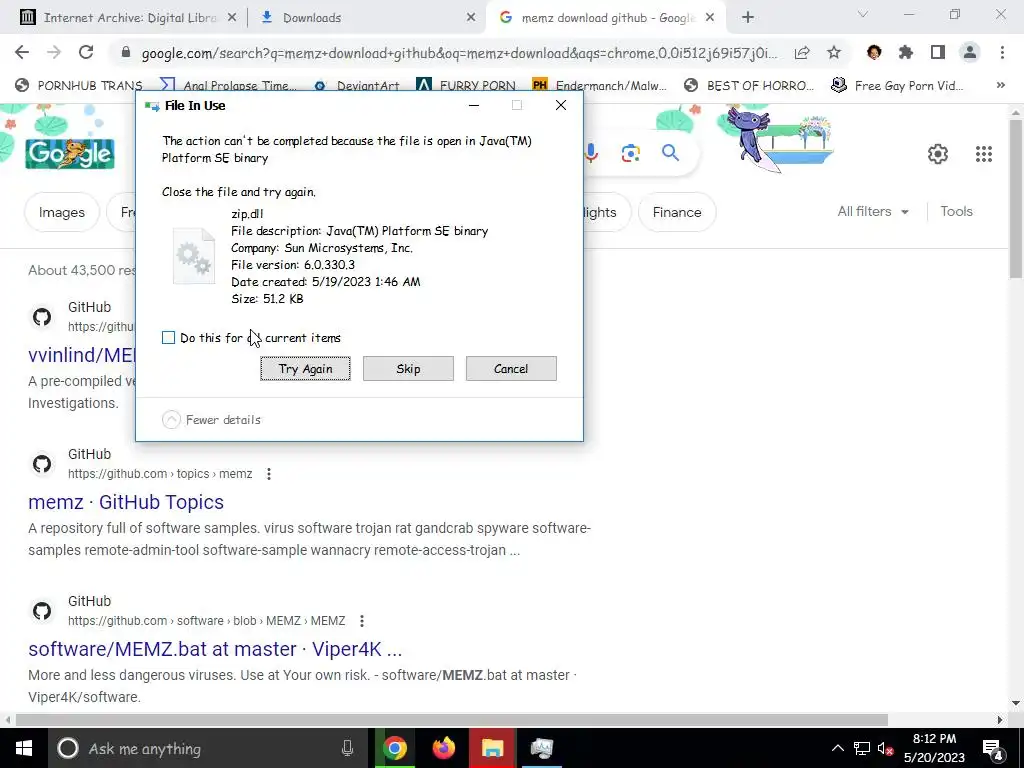1024x768 pixels.
Task: Open the Action Center notifications
Action: pos(992,748)
